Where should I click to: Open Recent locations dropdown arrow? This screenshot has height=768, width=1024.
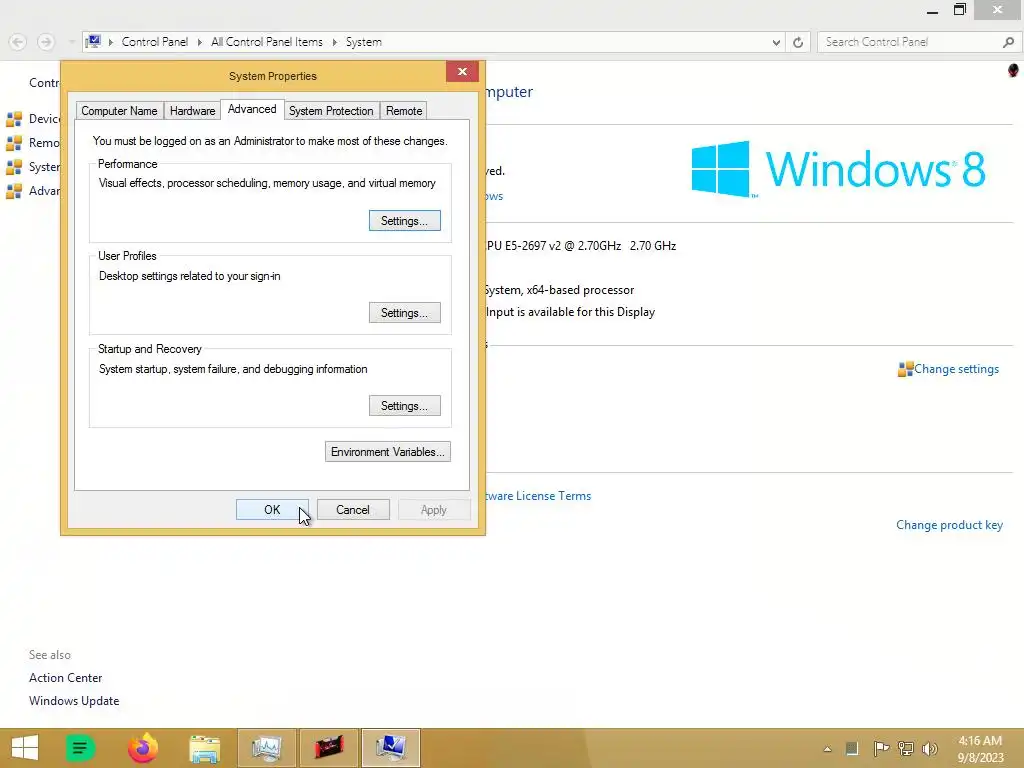71,42
